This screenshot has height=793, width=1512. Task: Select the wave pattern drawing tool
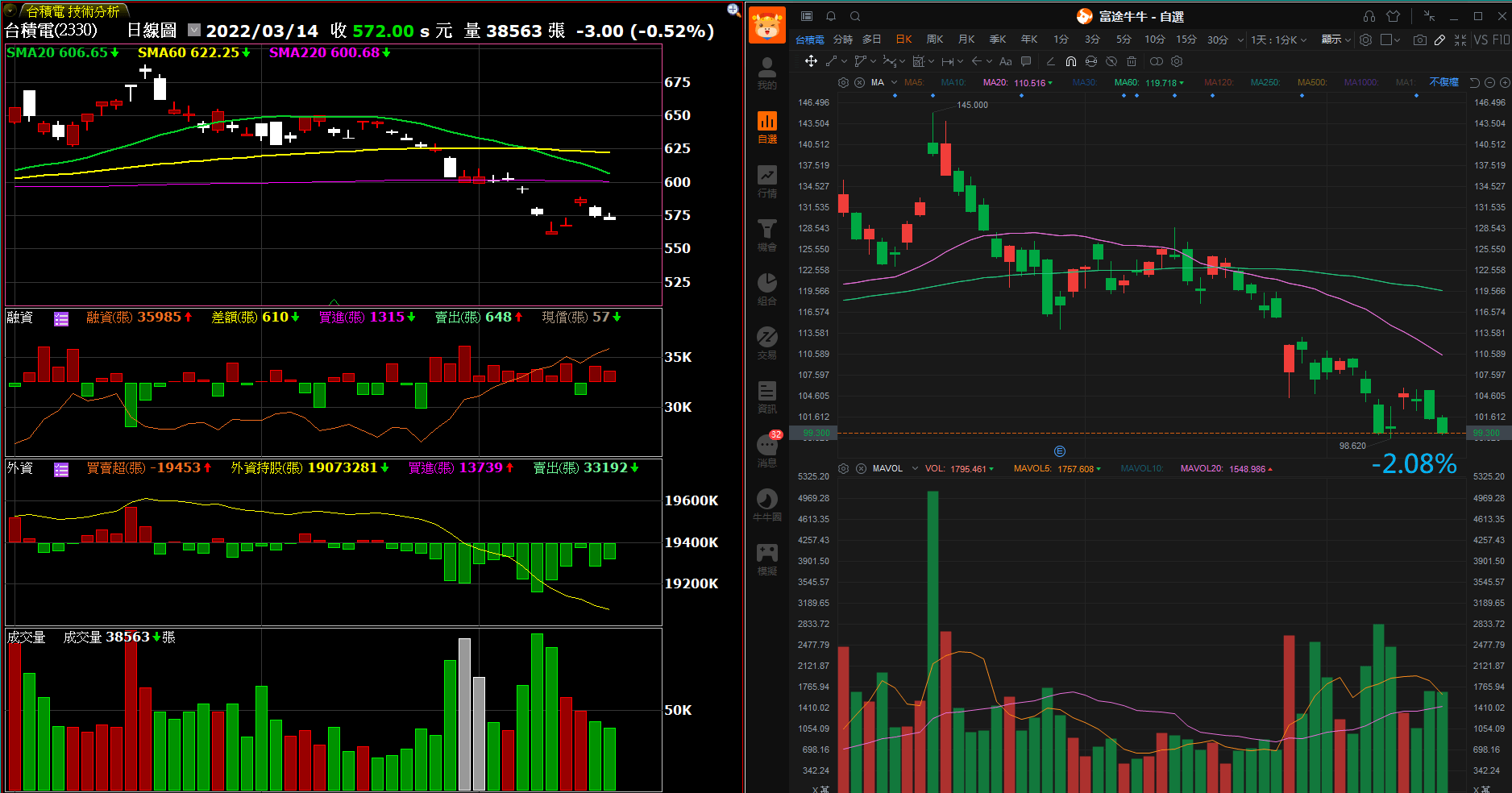pos(889,61)
